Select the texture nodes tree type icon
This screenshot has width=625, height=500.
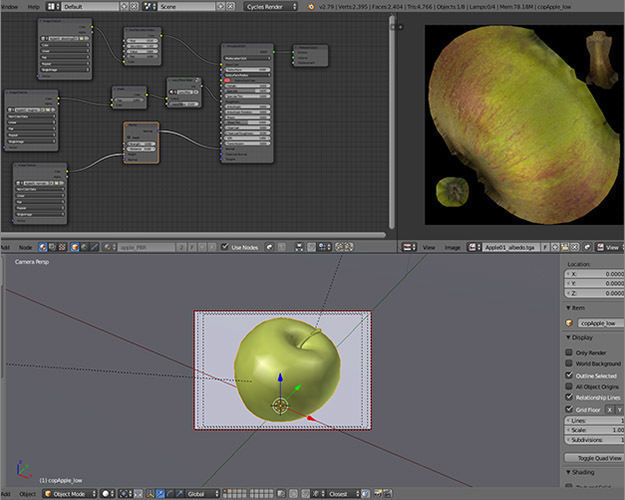tap(62, 247)
